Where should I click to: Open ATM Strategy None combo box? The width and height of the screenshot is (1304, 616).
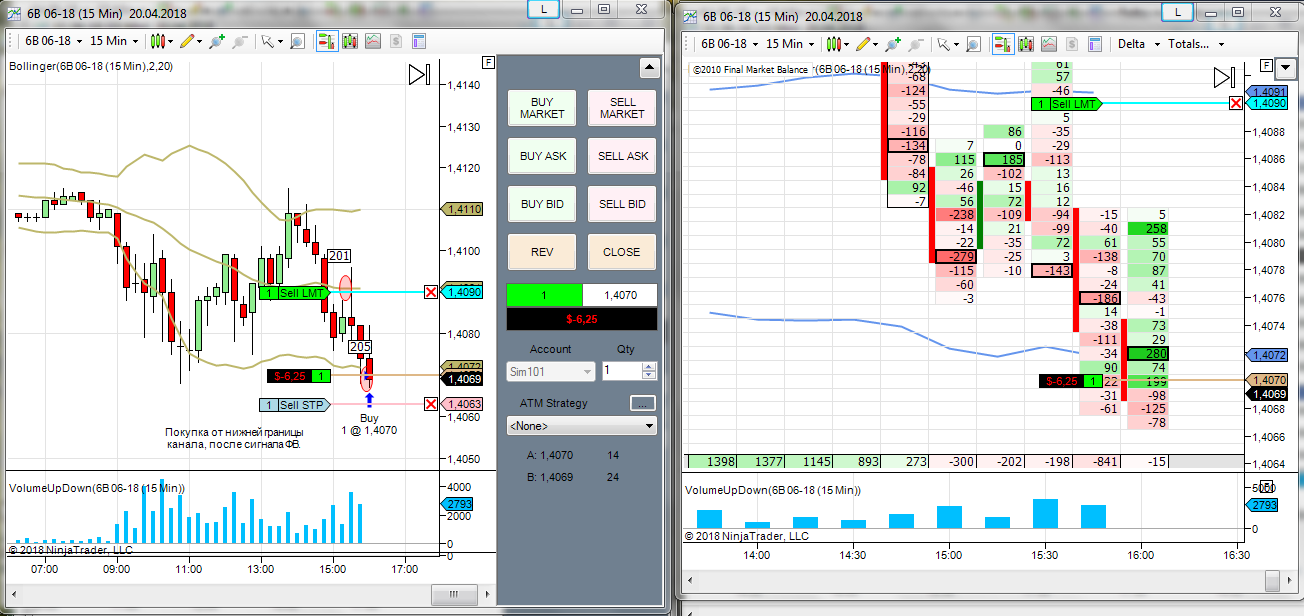click(582, 426)
